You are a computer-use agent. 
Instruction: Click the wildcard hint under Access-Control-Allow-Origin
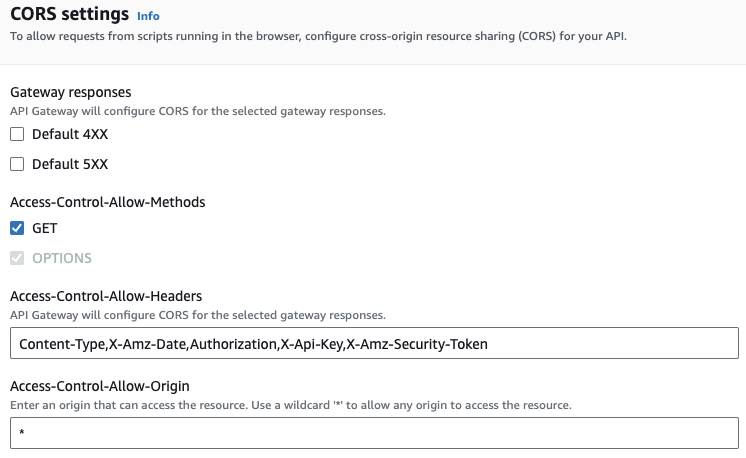pos(291,405)
